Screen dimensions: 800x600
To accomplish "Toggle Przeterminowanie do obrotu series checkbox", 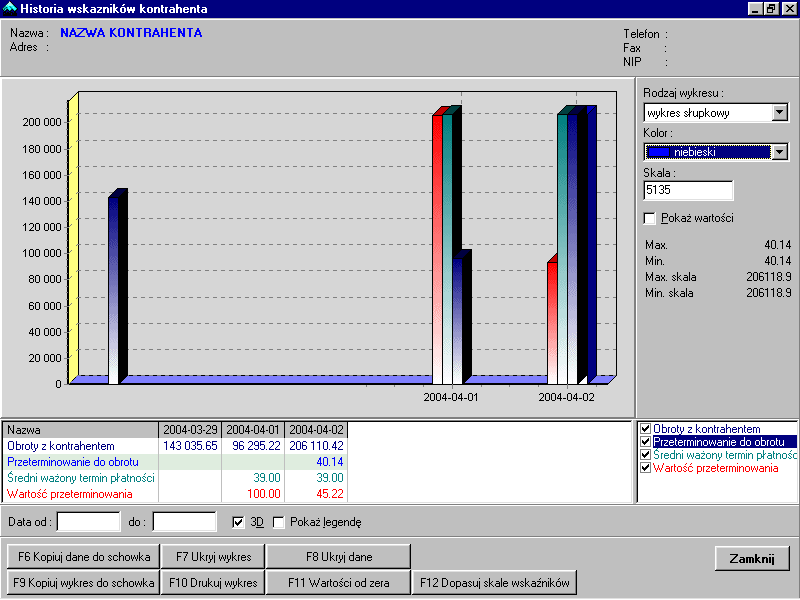I will pyautogui.click(x=645, y=442).
